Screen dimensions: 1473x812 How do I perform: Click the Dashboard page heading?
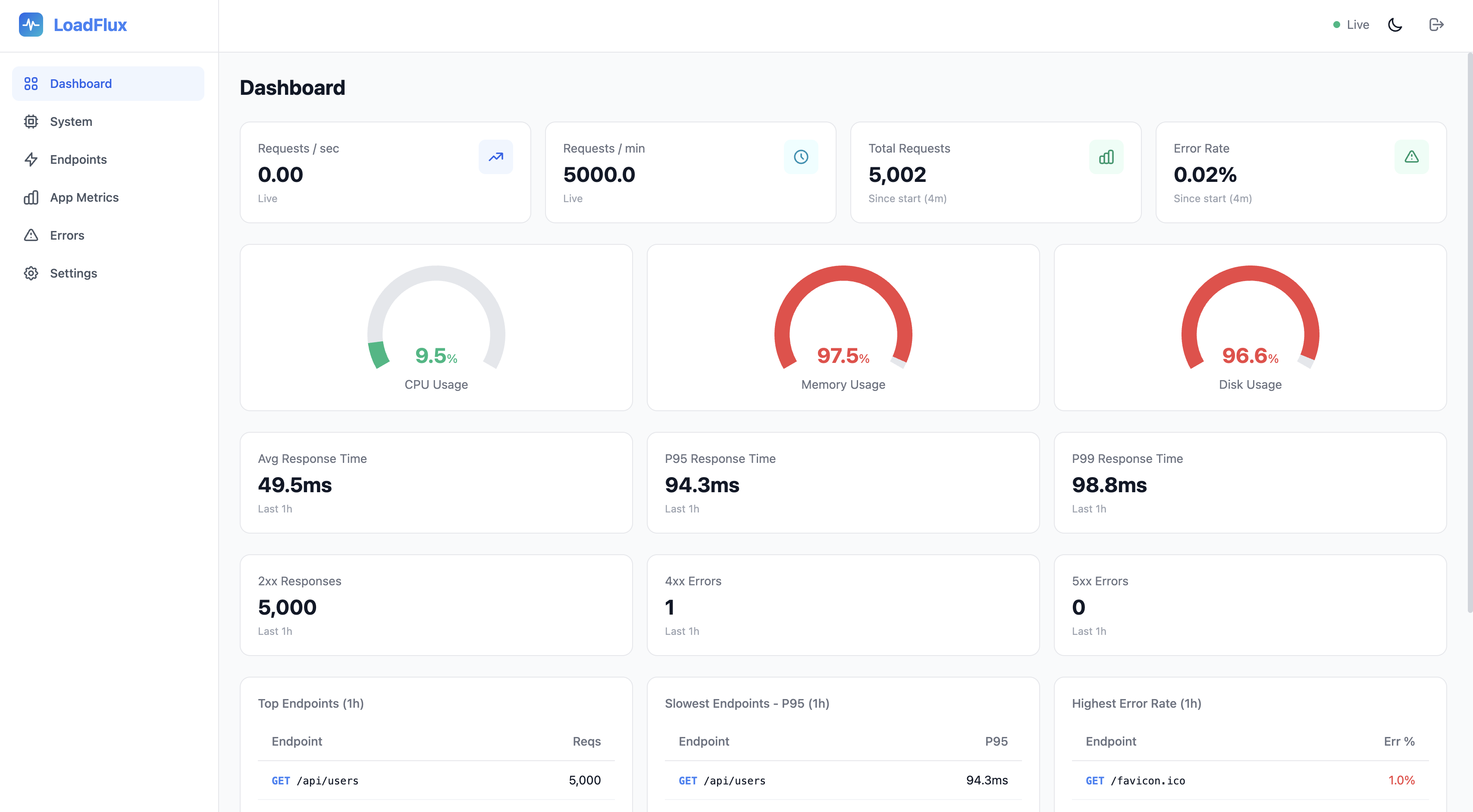(x=292, y=87)
